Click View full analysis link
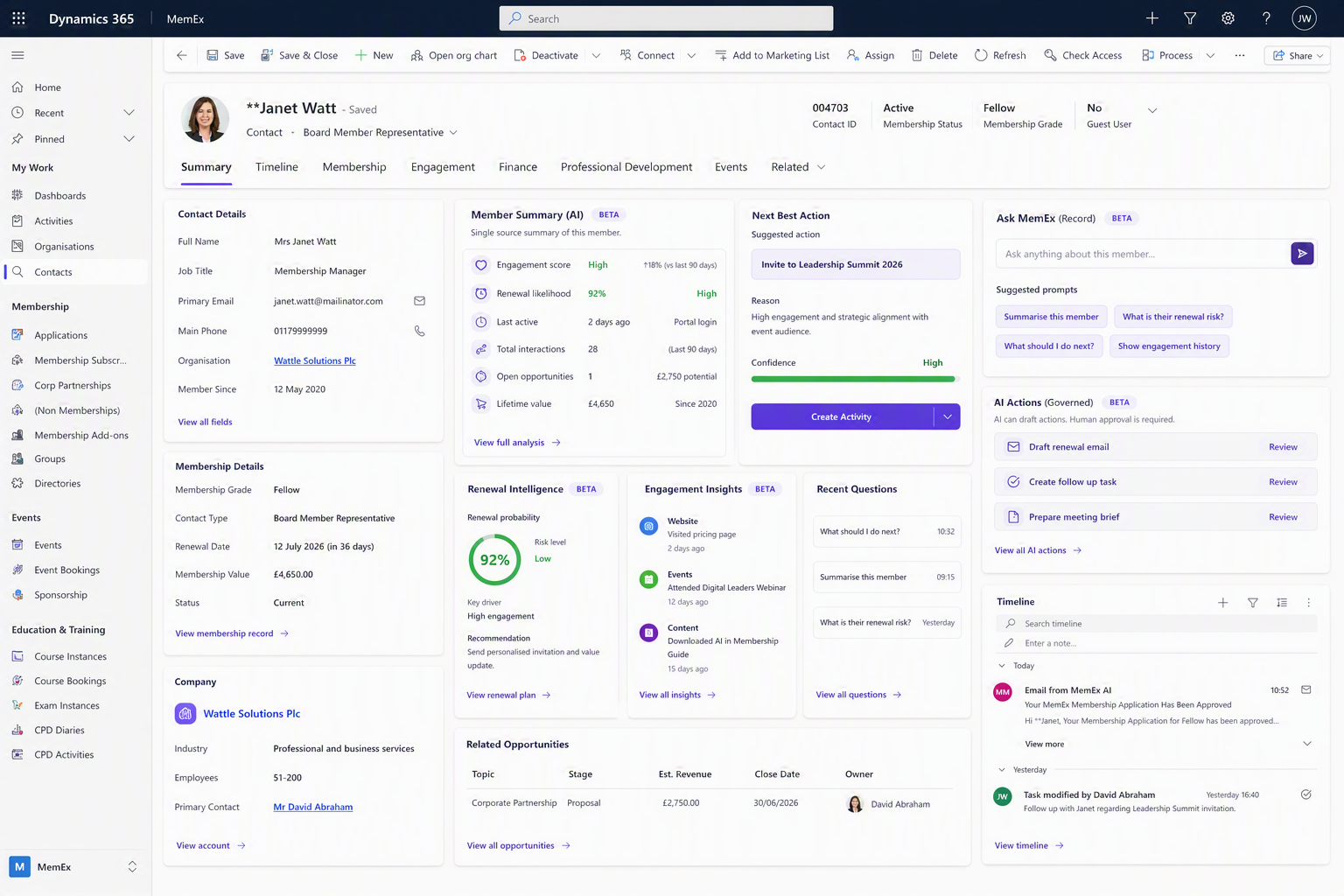The height and width of the screenshot is (896, 1344). pos(517,443)
